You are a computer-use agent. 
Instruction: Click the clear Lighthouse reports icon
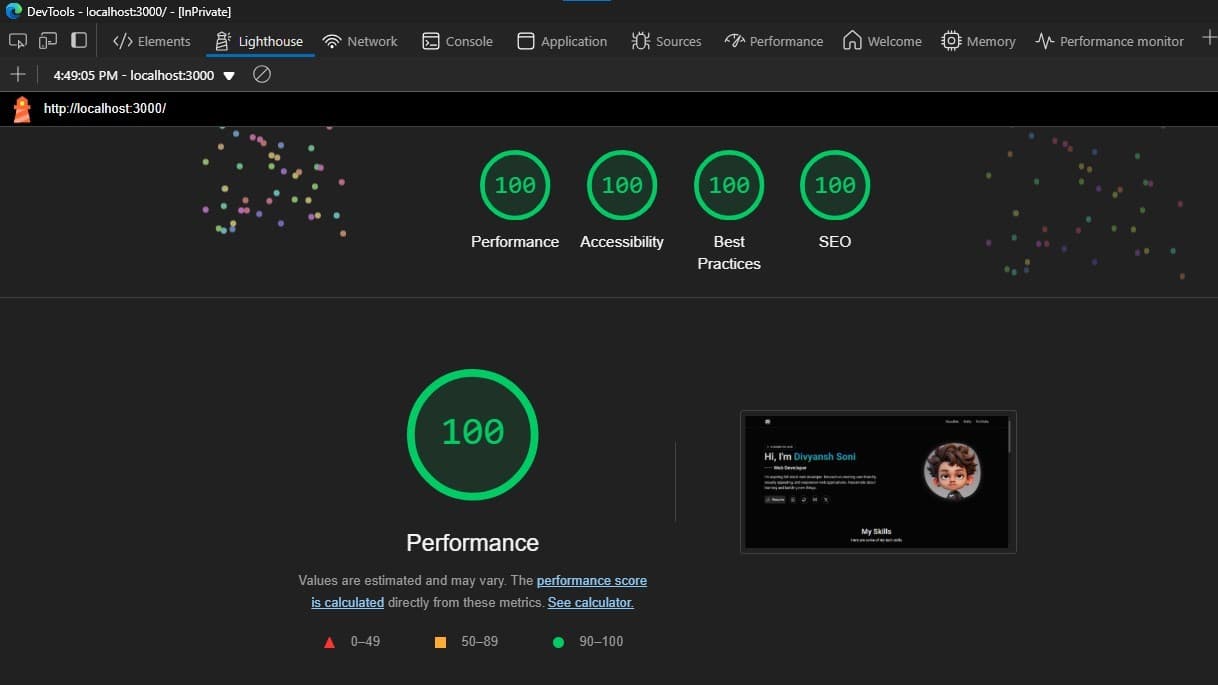261,74
